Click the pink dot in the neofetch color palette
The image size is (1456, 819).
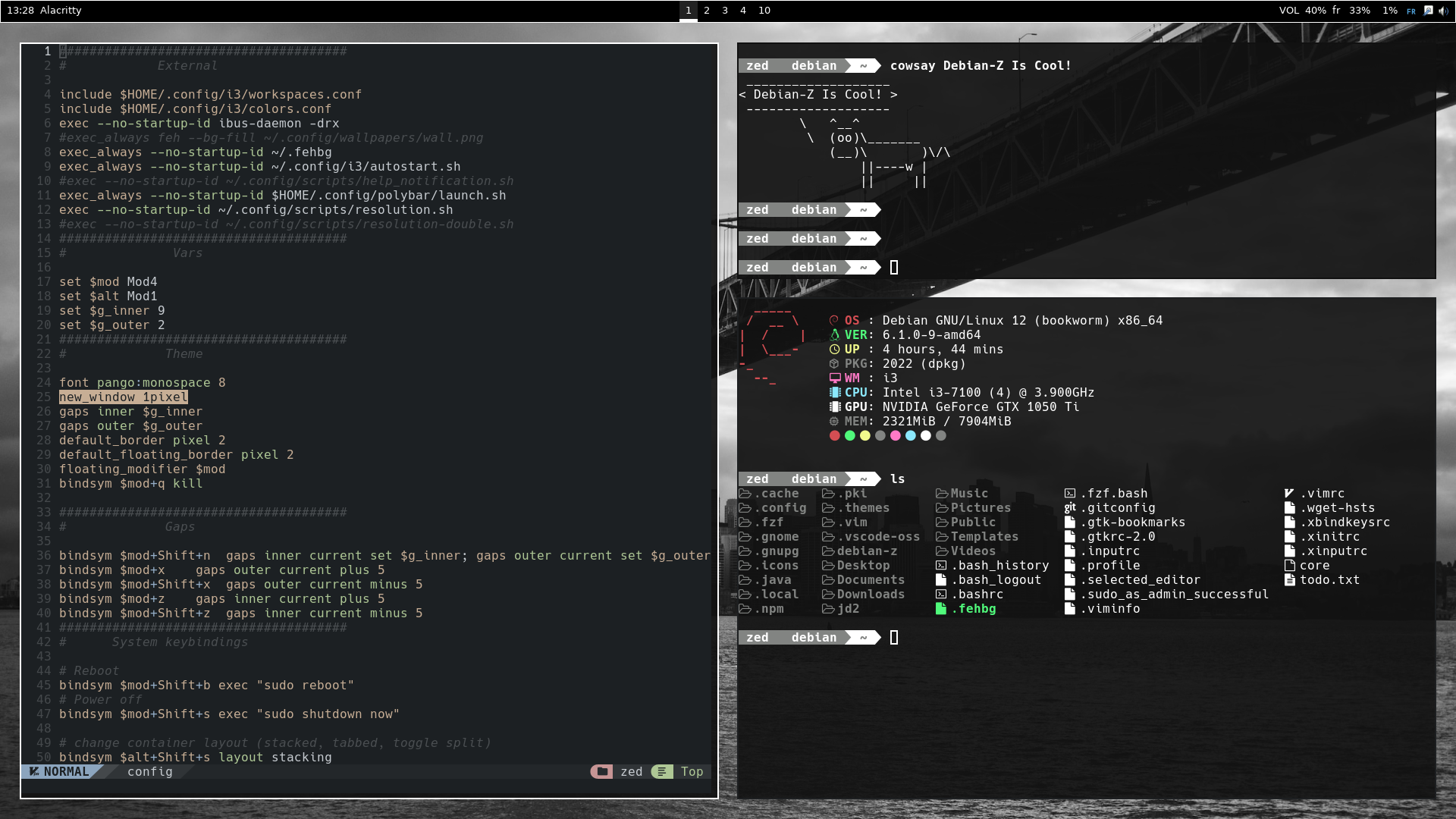(x=896, y=436)
